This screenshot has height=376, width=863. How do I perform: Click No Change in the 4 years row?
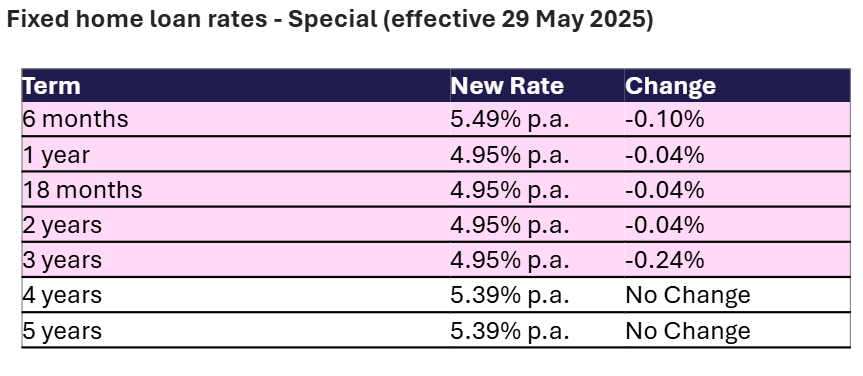pyautogui.click(x=688, y=296)
